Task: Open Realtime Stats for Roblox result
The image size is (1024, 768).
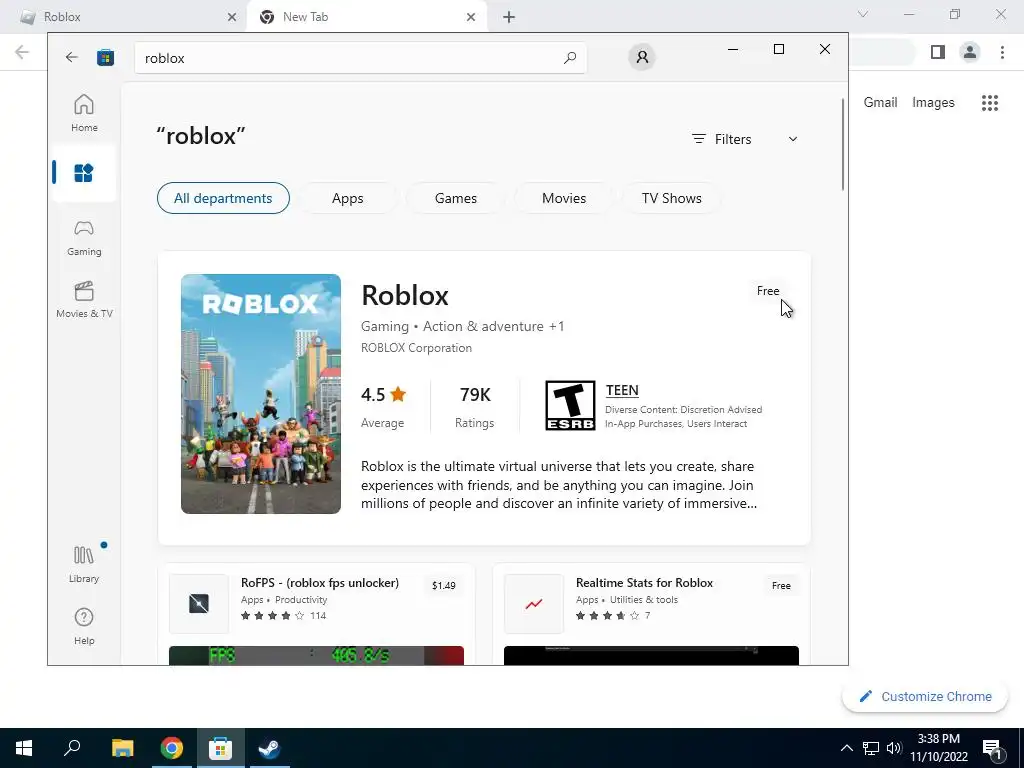Action: [645, 583]
